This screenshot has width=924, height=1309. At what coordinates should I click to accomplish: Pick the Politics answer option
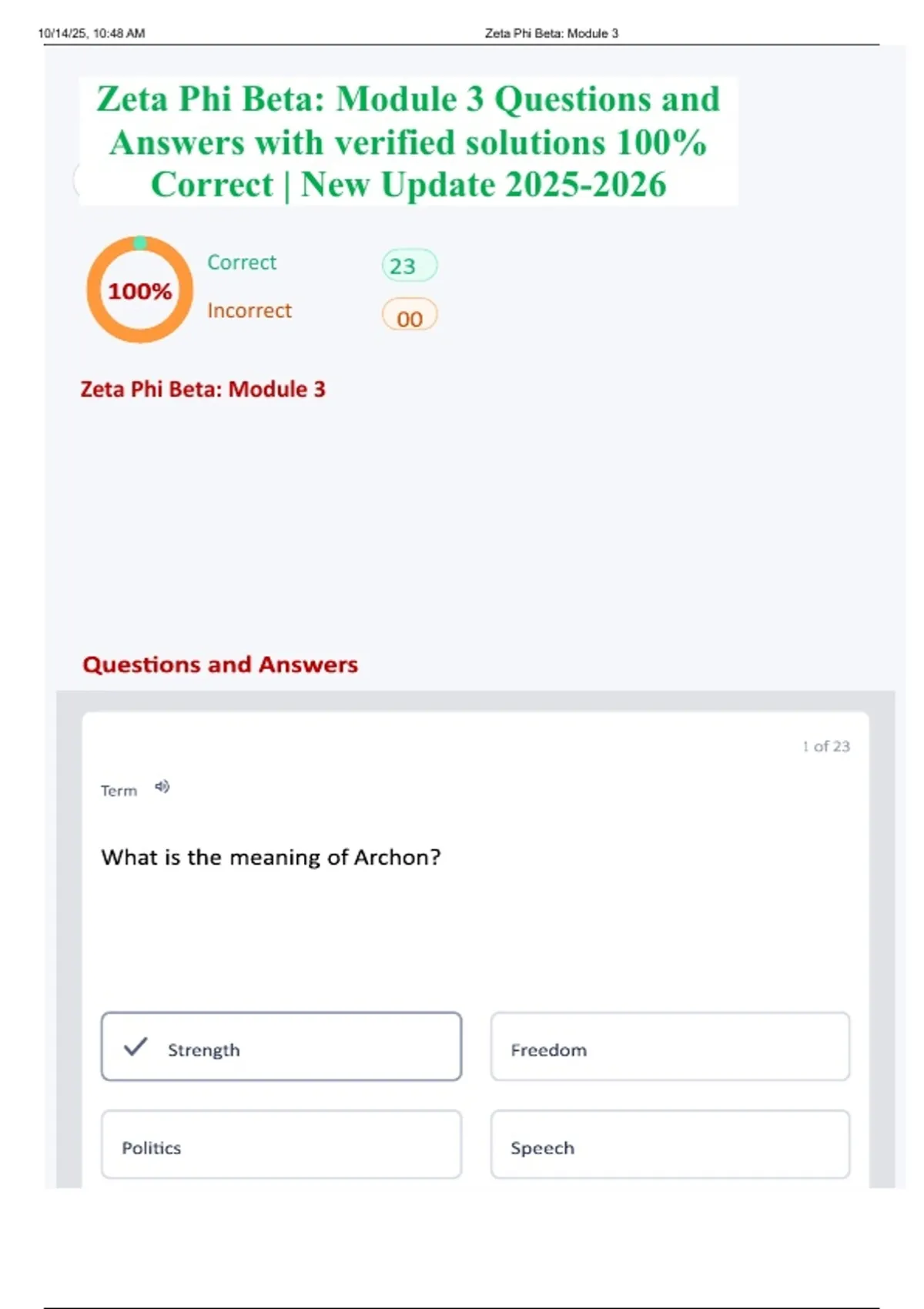(281, 1145)
